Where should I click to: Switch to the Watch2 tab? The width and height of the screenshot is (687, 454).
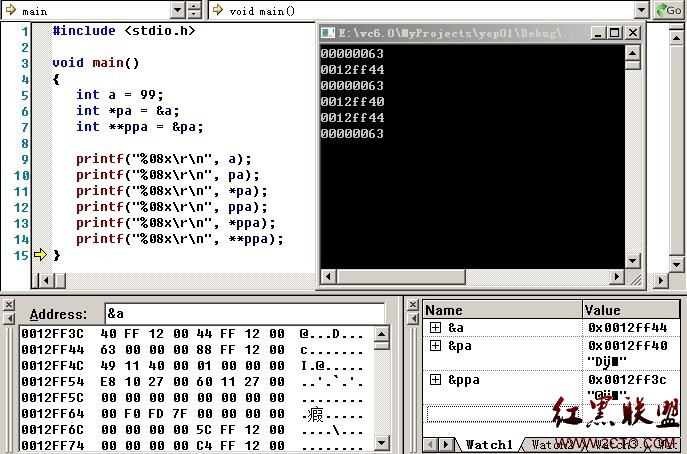pos(550,444)
